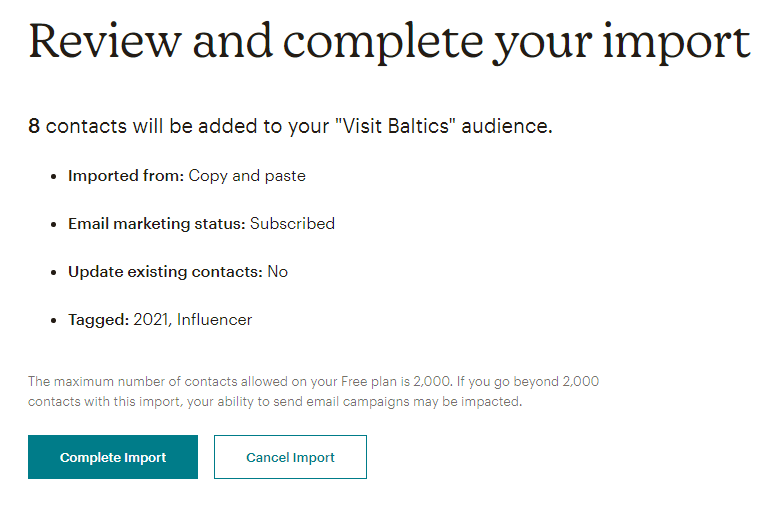Click the bold number 8 contacts count
This screenshot has height=511, width=771.
[33, 126]
